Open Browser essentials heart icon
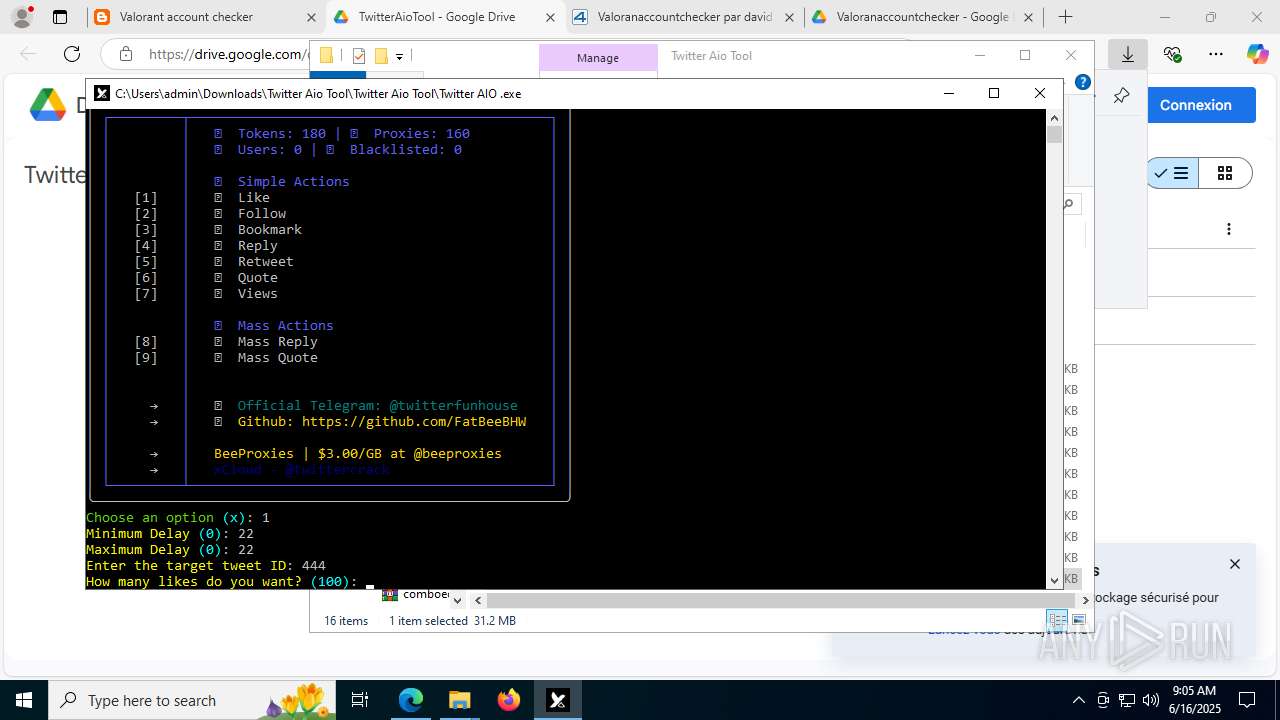Viewport: 1280px width, 720px height. pyautogui.click(x=1173, y=54)
